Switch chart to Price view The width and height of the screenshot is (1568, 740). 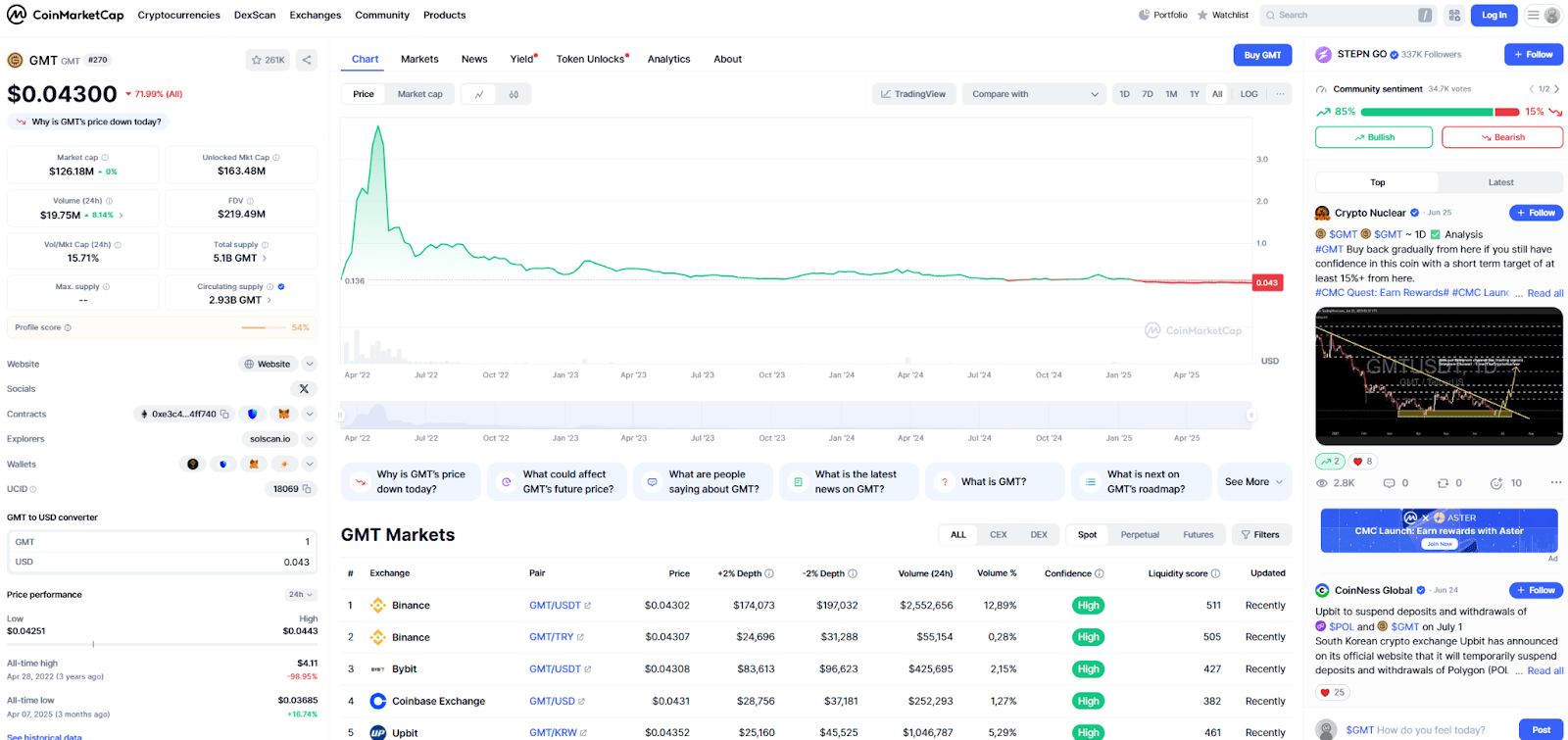point(364,94)
